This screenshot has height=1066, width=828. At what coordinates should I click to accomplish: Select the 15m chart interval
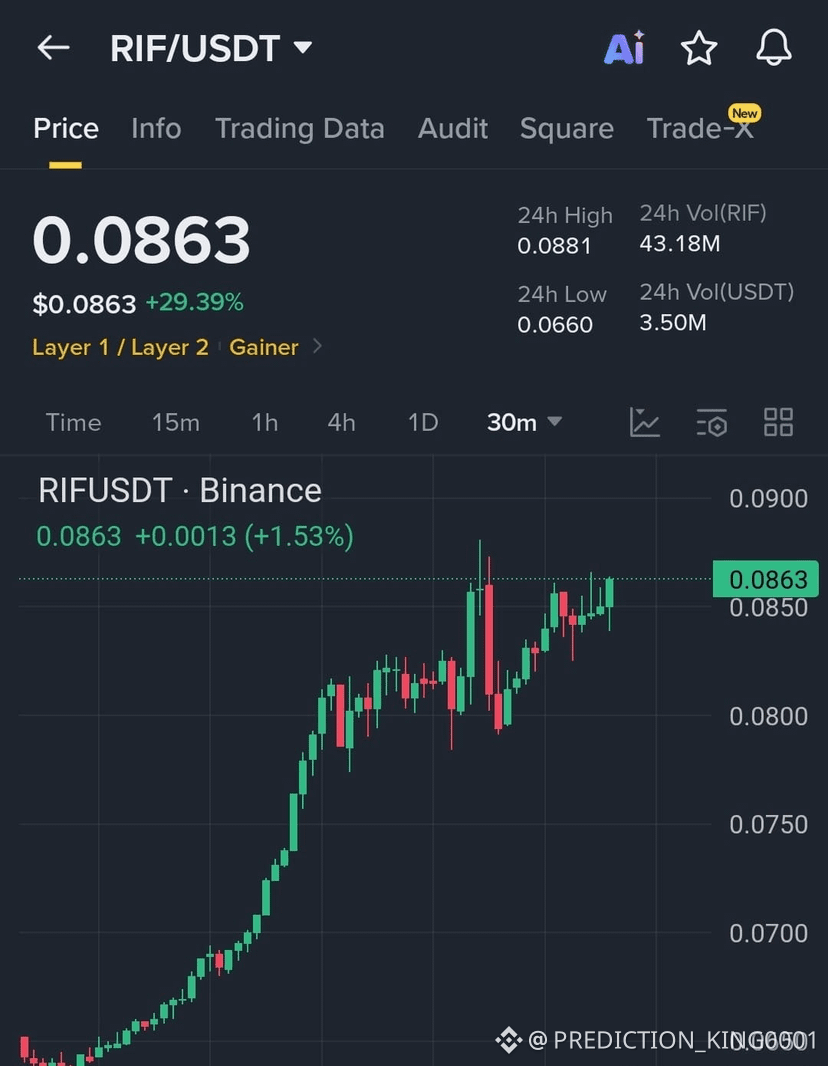pos(176,422)
